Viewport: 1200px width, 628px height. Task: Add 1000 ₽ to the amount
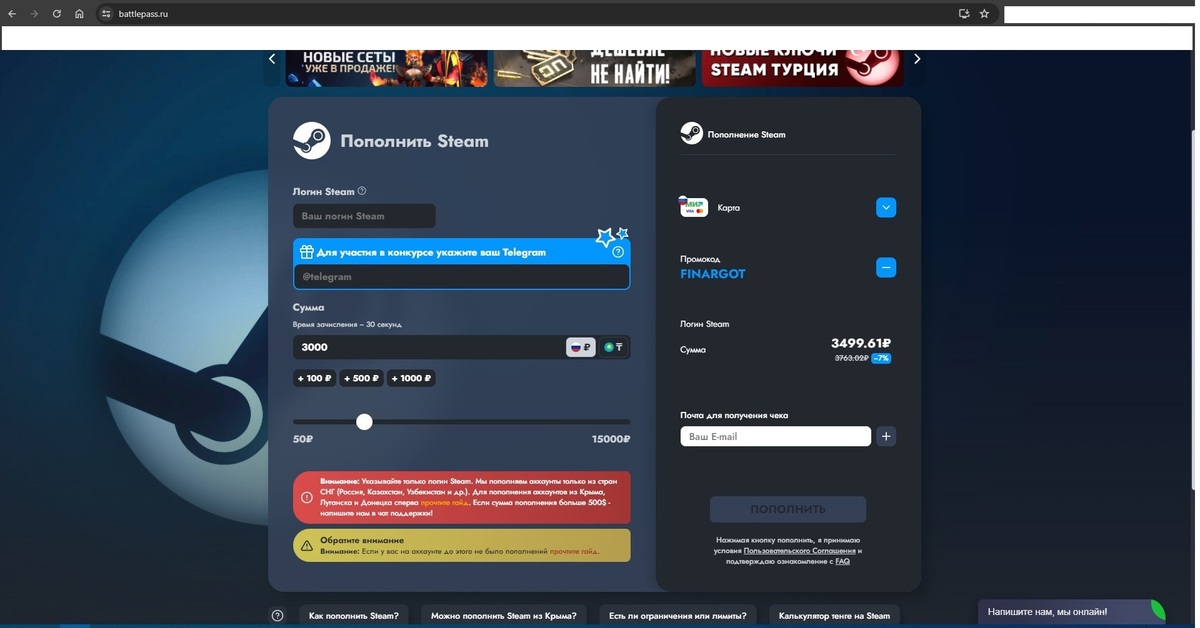point(411,378)
